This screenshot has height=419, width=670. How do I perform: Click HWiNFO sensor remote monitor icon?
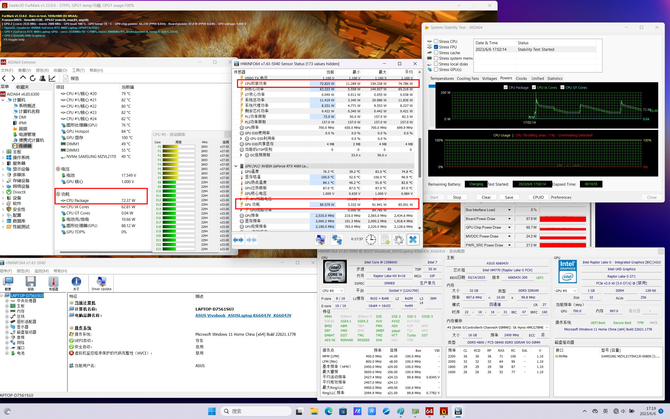pyautogui.click(x=320, y=240)
